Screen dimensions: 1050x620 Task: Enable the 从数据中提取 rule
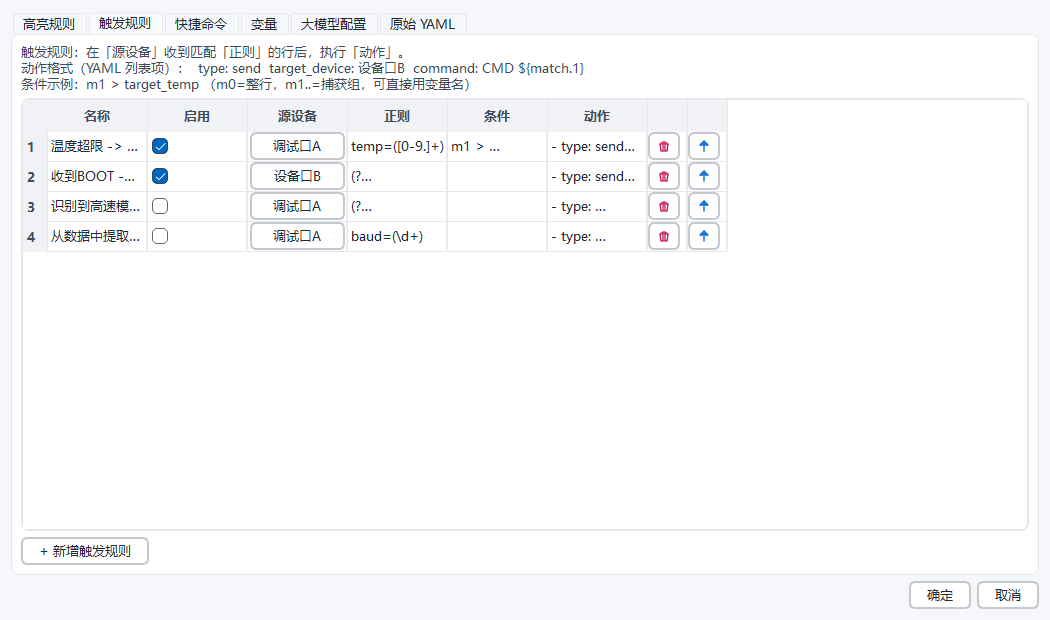(160, 236)
